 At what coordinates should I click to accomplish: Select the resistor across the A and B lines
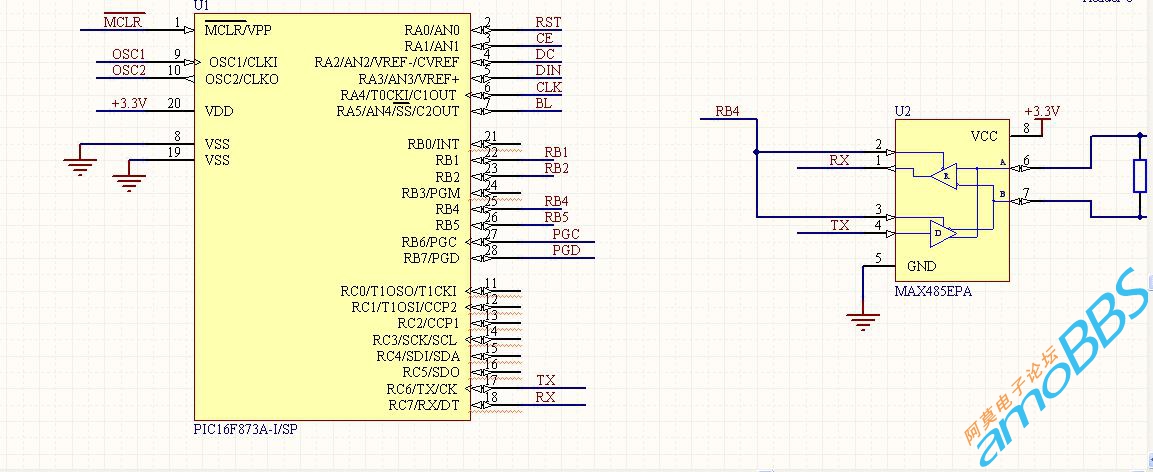pyautogui.click(x=1140, y=176)
